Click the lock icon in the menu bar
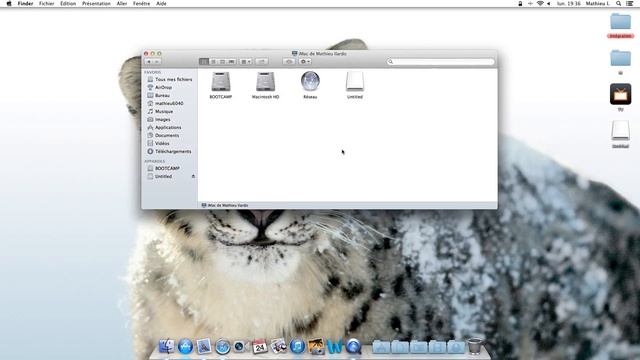Image resolution: width=640 pixels, height=360 pixels. click(520, 3)
